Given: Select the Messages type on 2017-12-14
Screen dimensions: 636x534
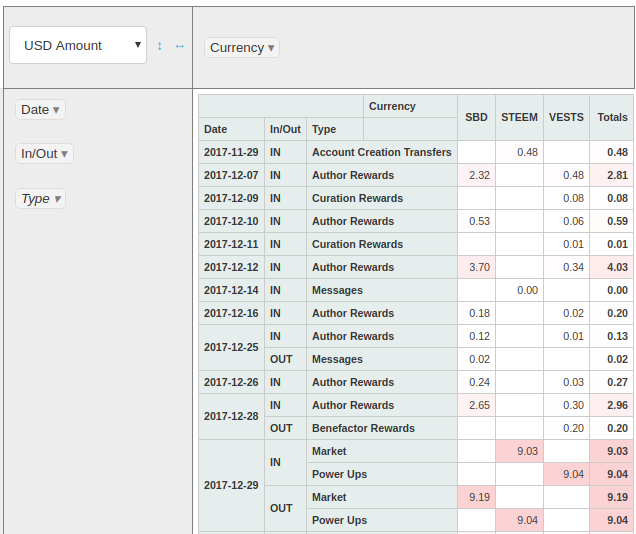Looking at the screenshot, I should click(x=382, y=290).
